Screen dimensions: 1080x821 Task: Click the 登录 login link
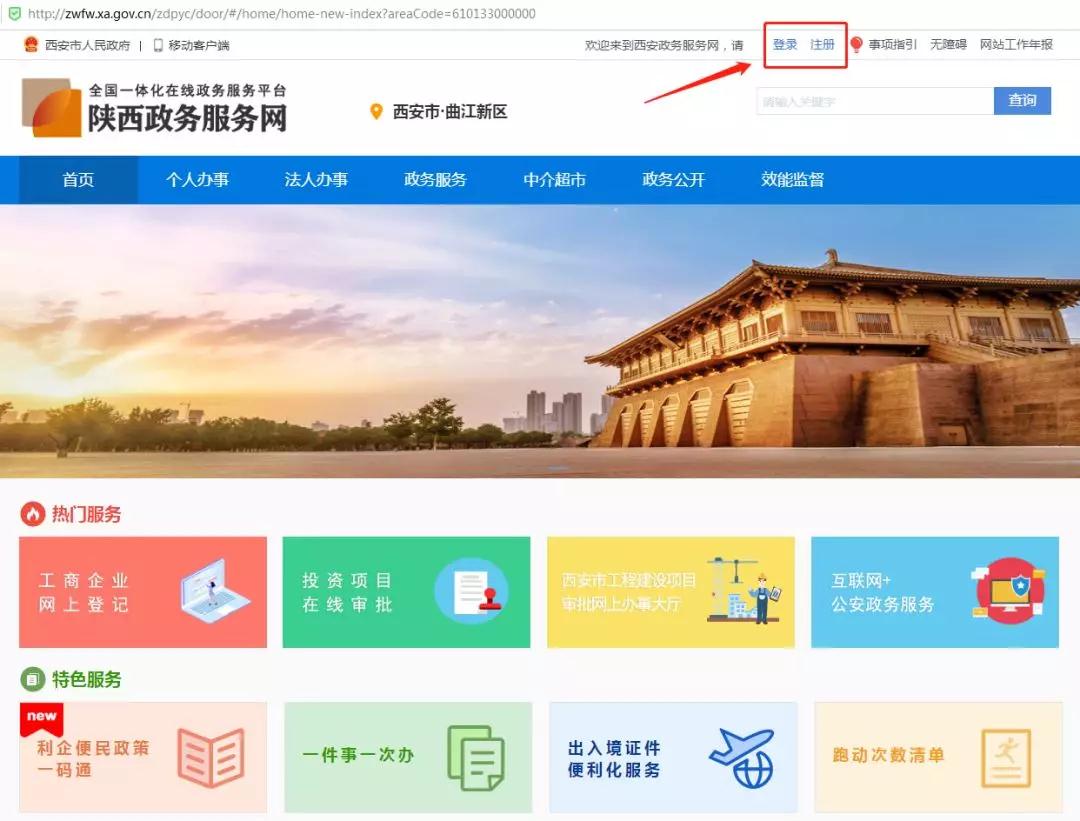[x=785, y=45]
